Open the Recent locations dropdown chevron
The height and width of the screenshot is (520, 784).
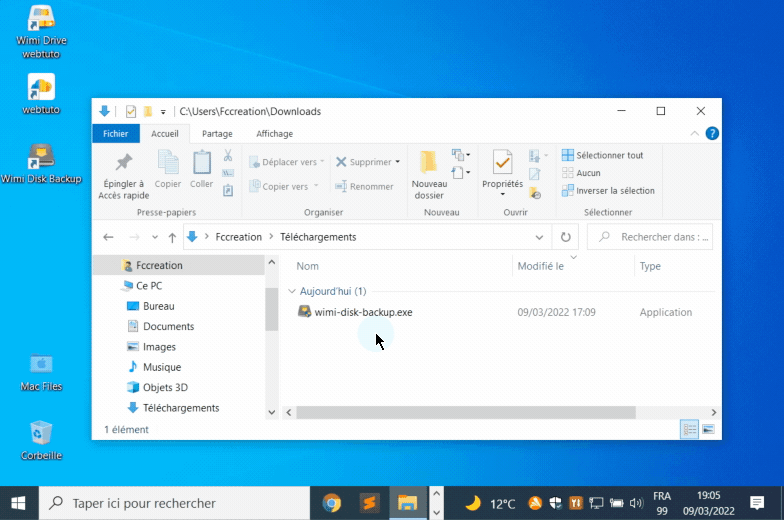pos(155,237)
